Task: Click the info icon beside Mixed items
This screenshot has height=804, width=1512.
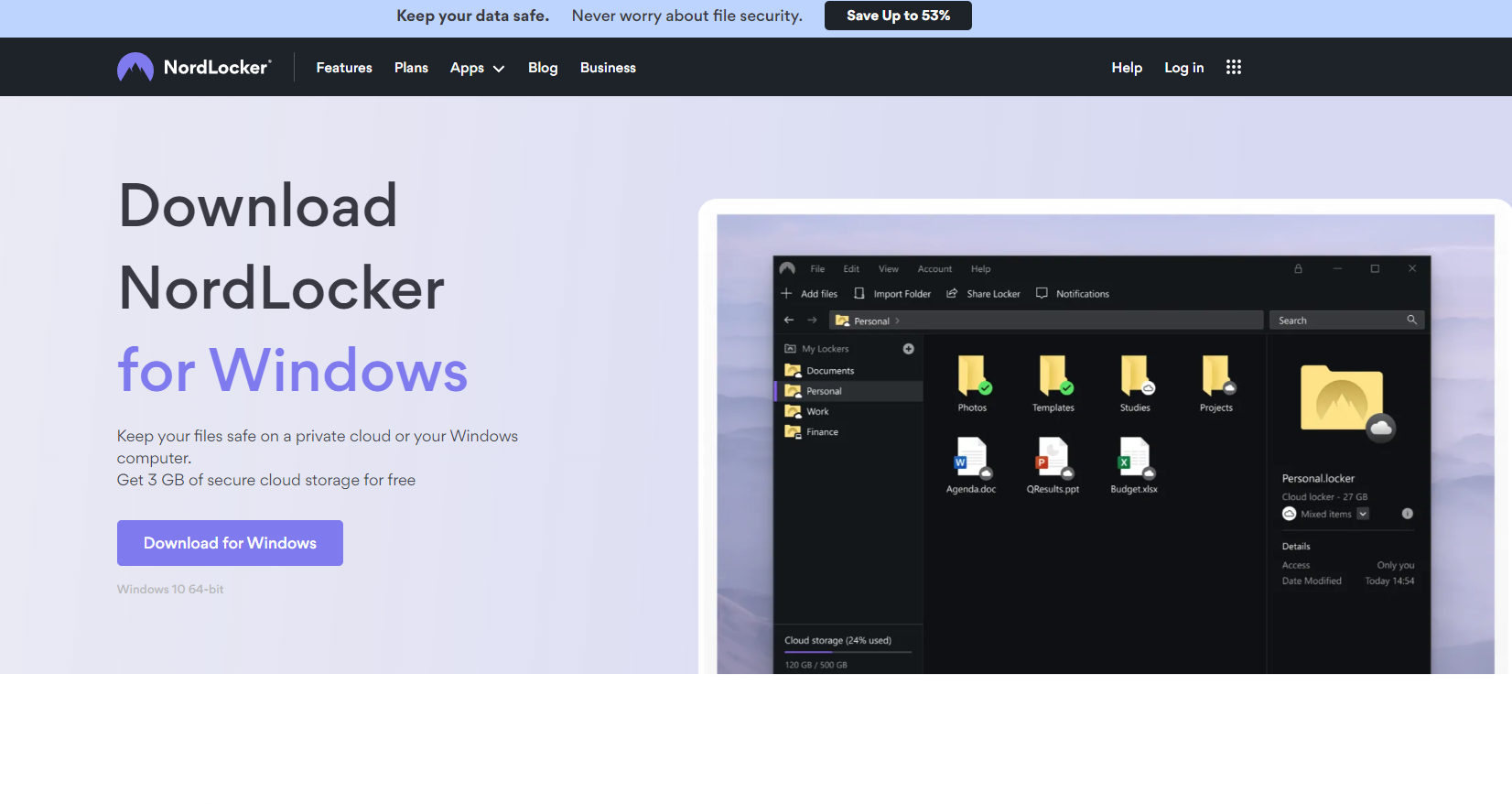Action: [x=1407, y=514]
